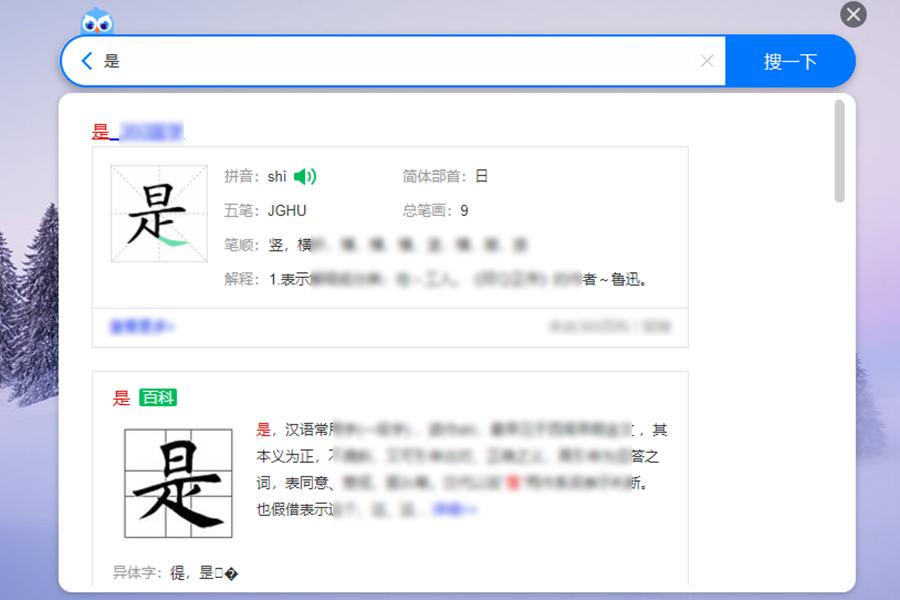
Task: Click the stroke-order grid image of 是
Action: [157, 213]
